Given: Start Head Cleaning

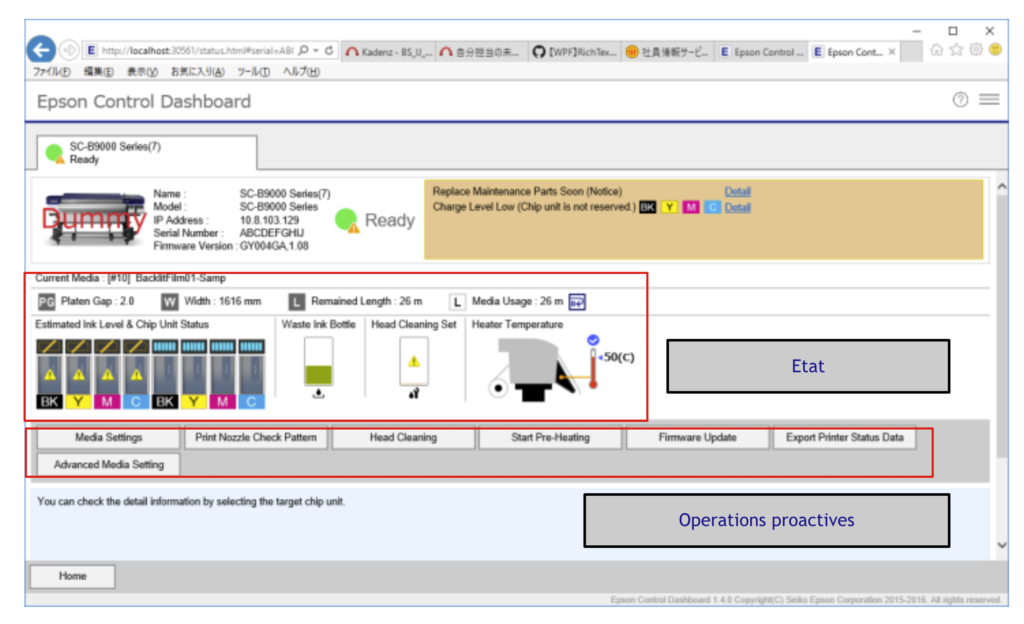Looking at the screenshot, I should tap(404, 437).
